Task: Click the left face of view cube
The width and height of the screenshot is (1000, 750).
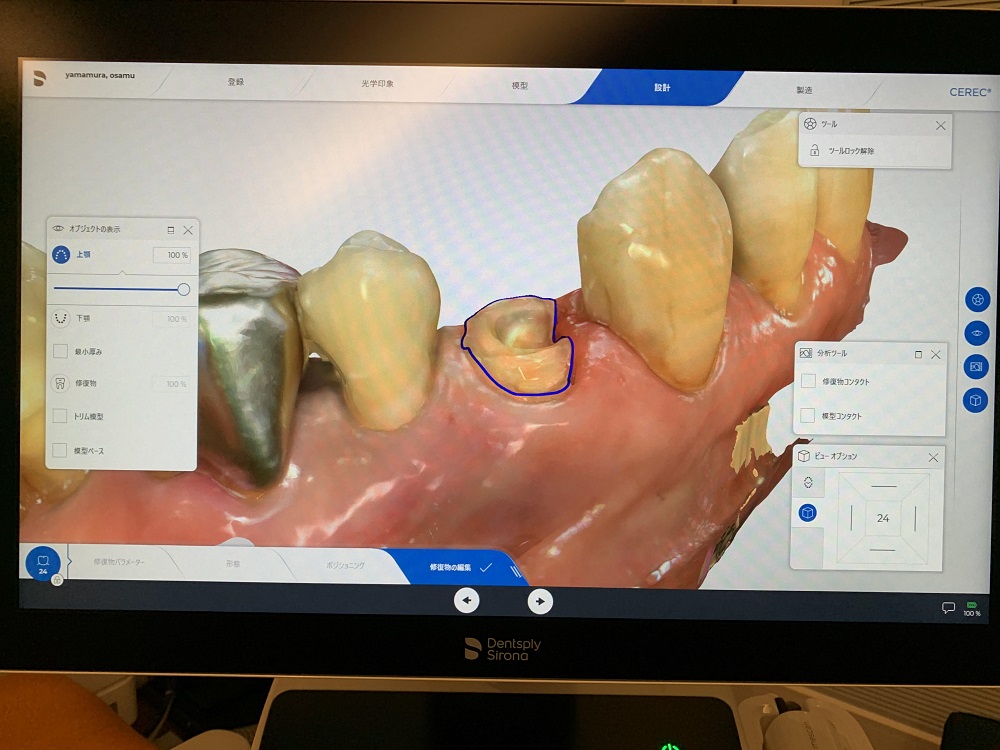Action: (x=851, y=517)
